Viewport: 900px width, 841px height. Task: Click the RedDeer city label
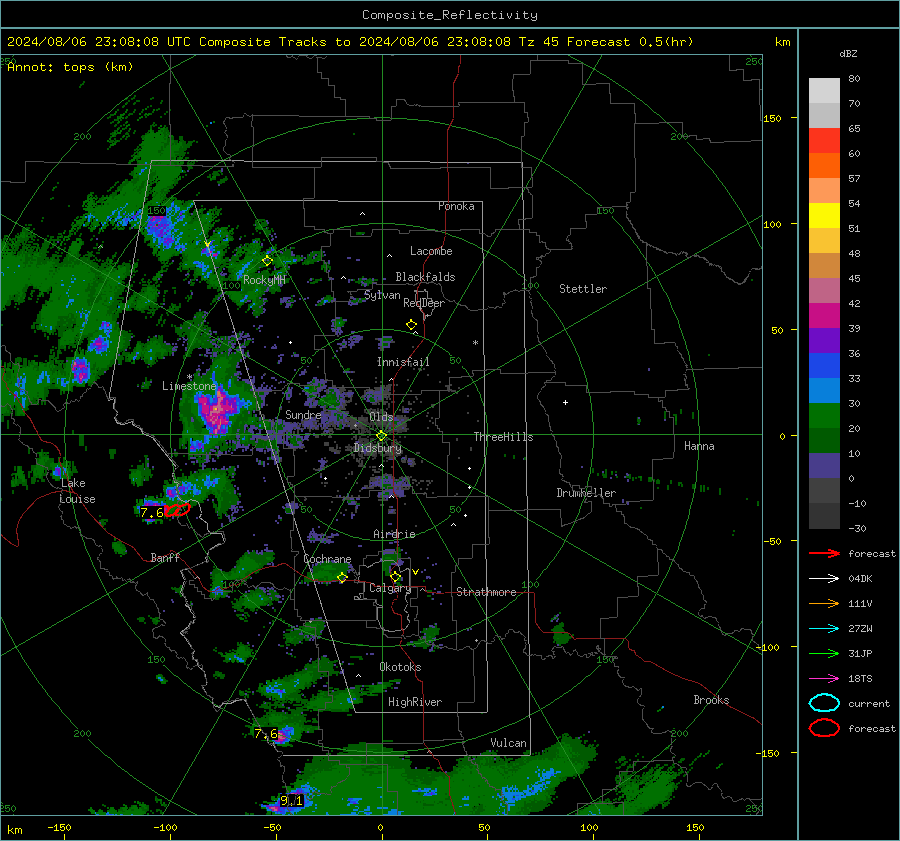pyautogui.click(x=424, y=303)
